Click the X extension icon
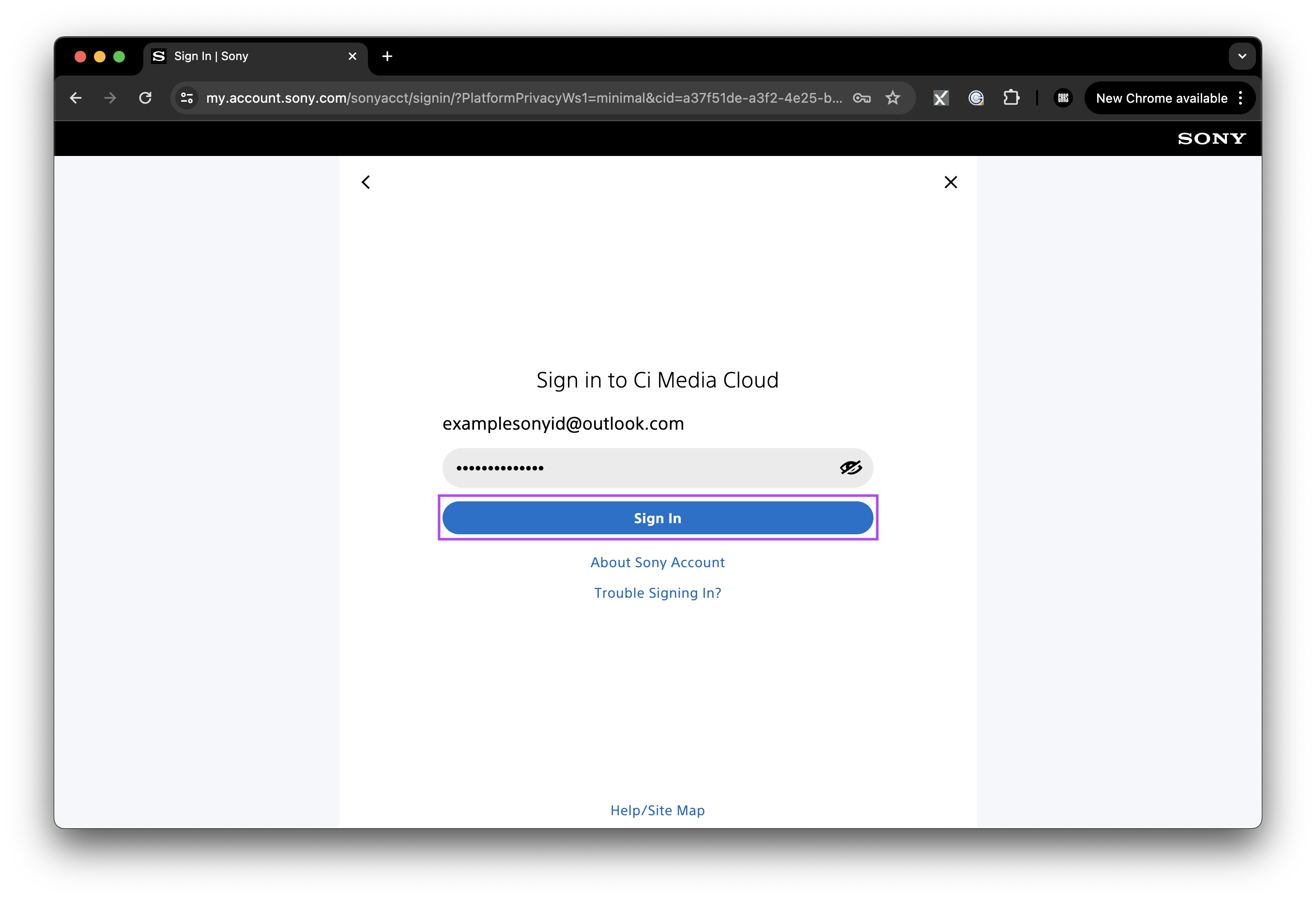Screen dimensions: 1316x900 point(941,97)
